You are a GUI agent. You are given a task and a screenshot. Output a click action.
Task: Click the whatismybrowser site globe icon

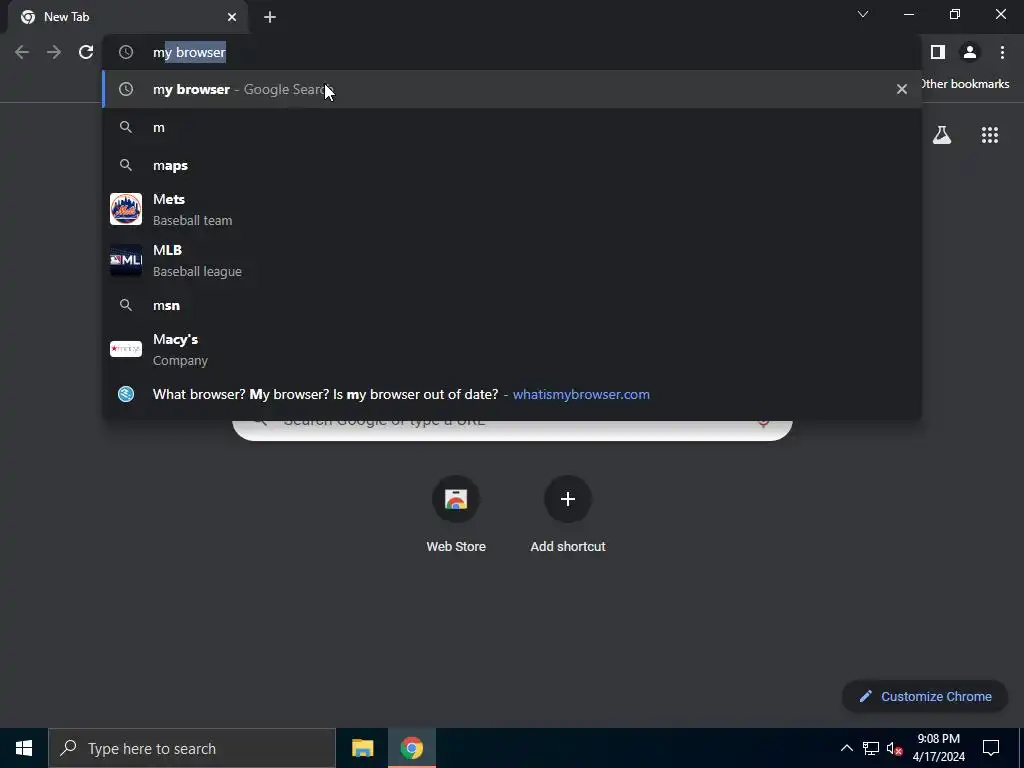(126, 394)
